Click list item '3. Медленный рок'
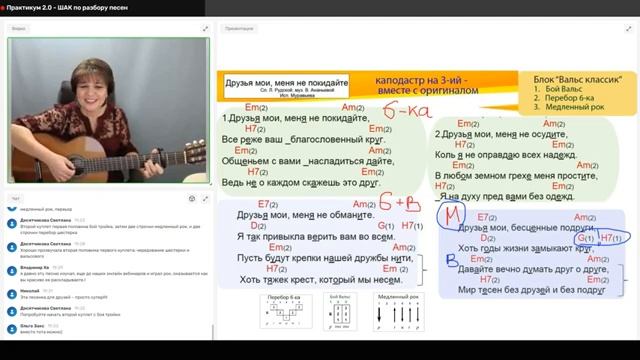This screenshot has width=640, height=360. (x=569, y=107)
